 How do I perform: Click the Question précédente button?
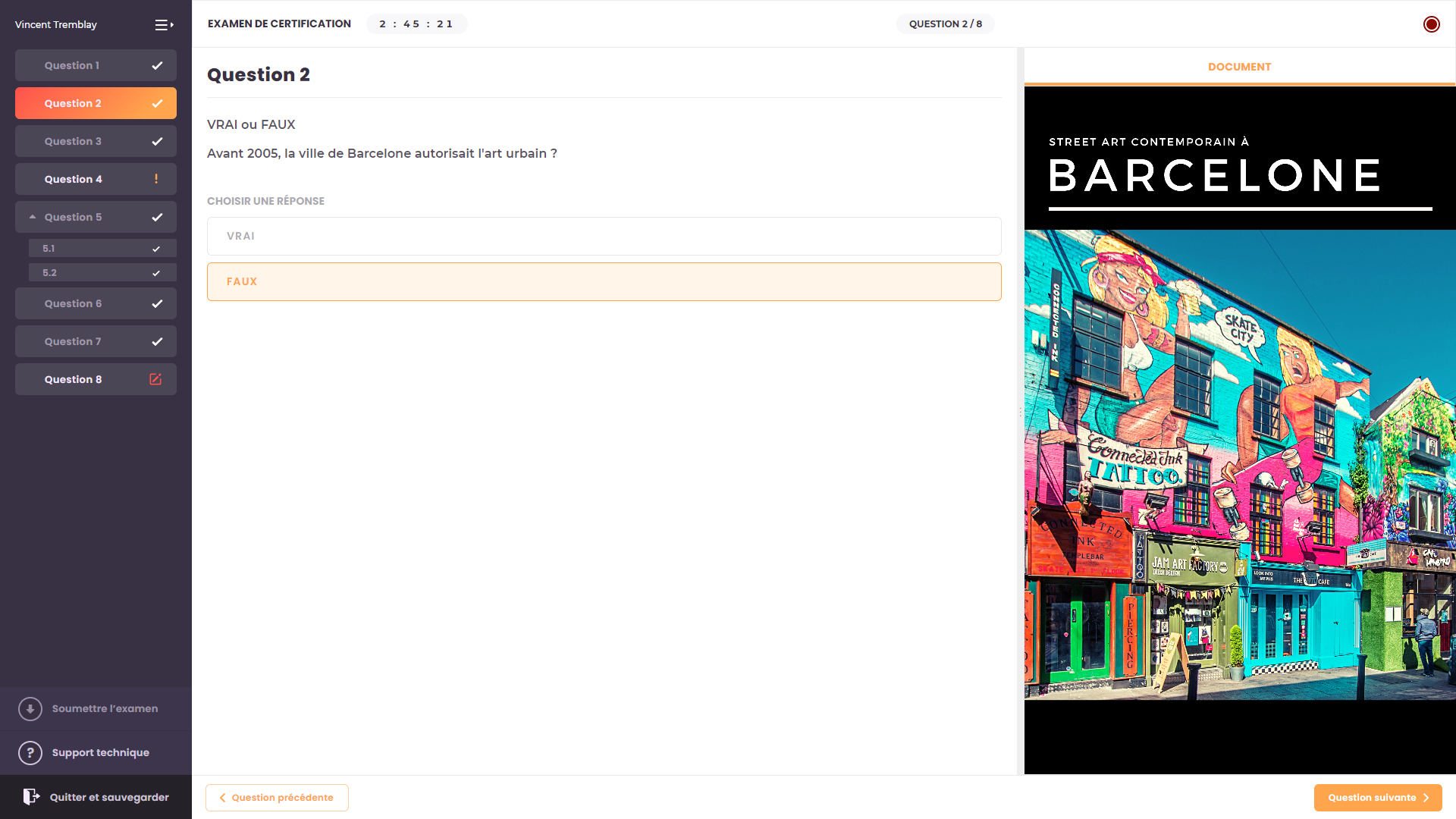pyautogui.click(x=277, y=798)
